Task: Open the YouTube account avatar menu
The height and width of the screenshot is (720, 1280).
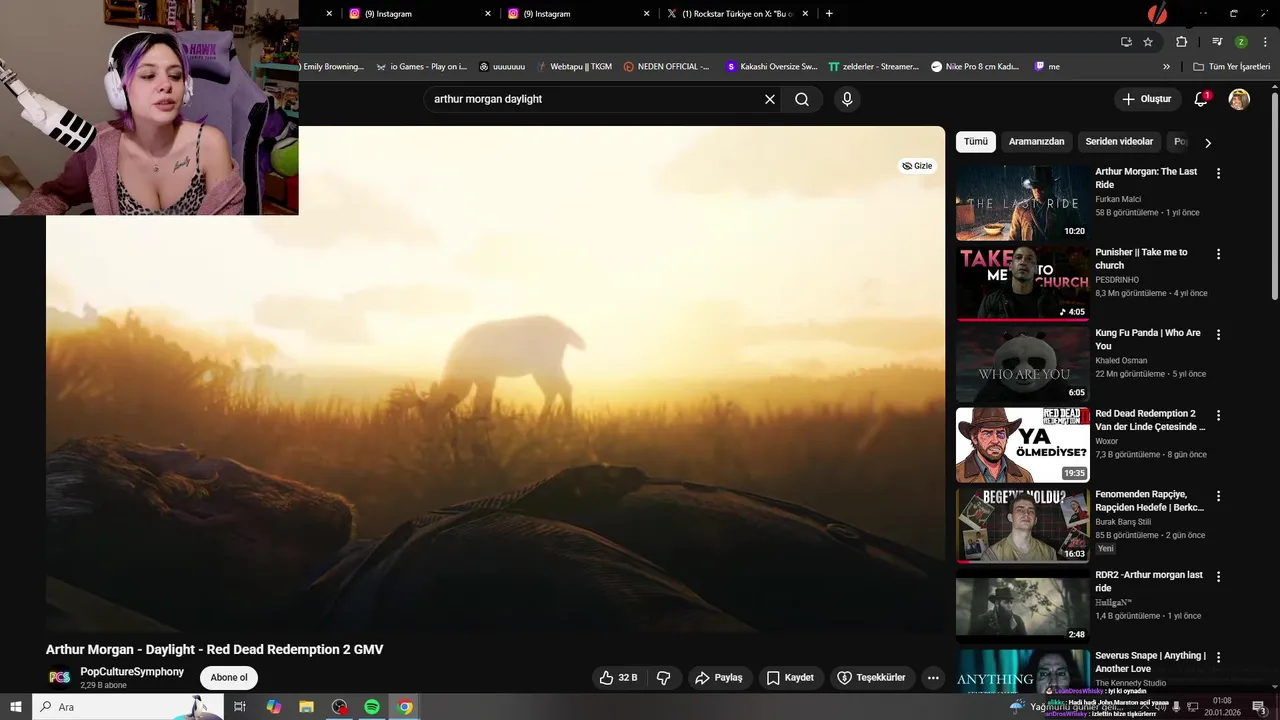Action: click(1239, 99)
